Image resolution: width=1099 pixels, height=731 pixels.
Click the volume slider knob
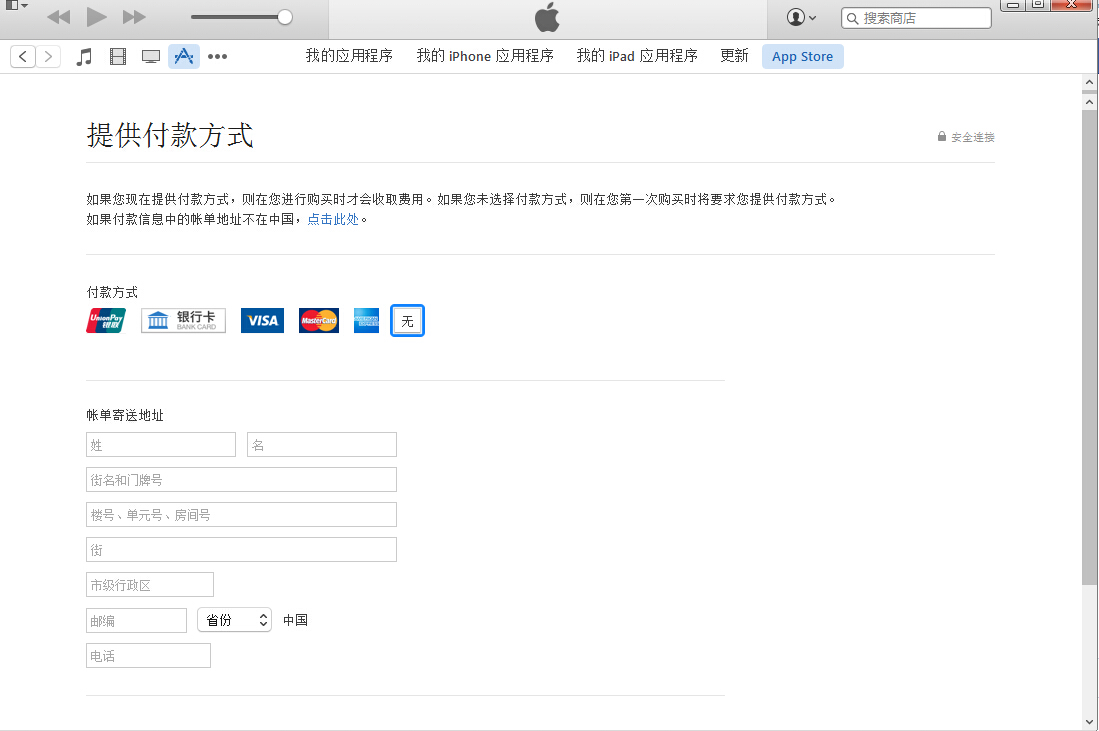click(x=285, y=17)
